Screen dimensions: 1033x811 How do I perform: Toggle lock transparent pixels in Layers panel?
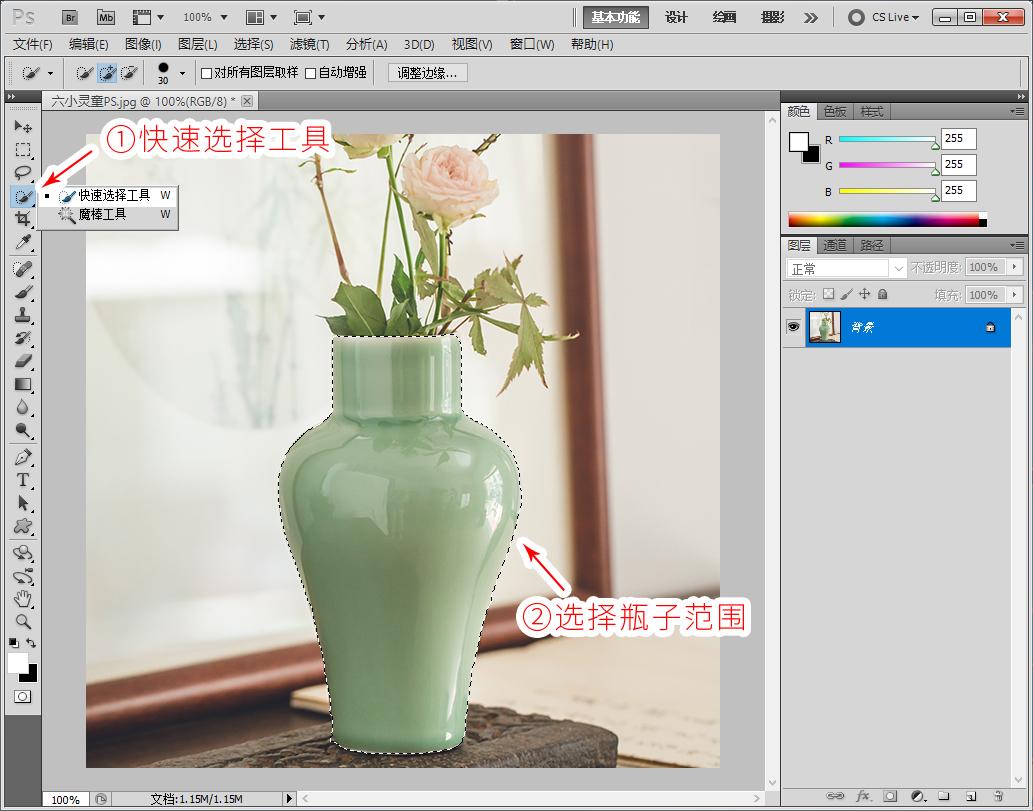(x=829, y=294)
